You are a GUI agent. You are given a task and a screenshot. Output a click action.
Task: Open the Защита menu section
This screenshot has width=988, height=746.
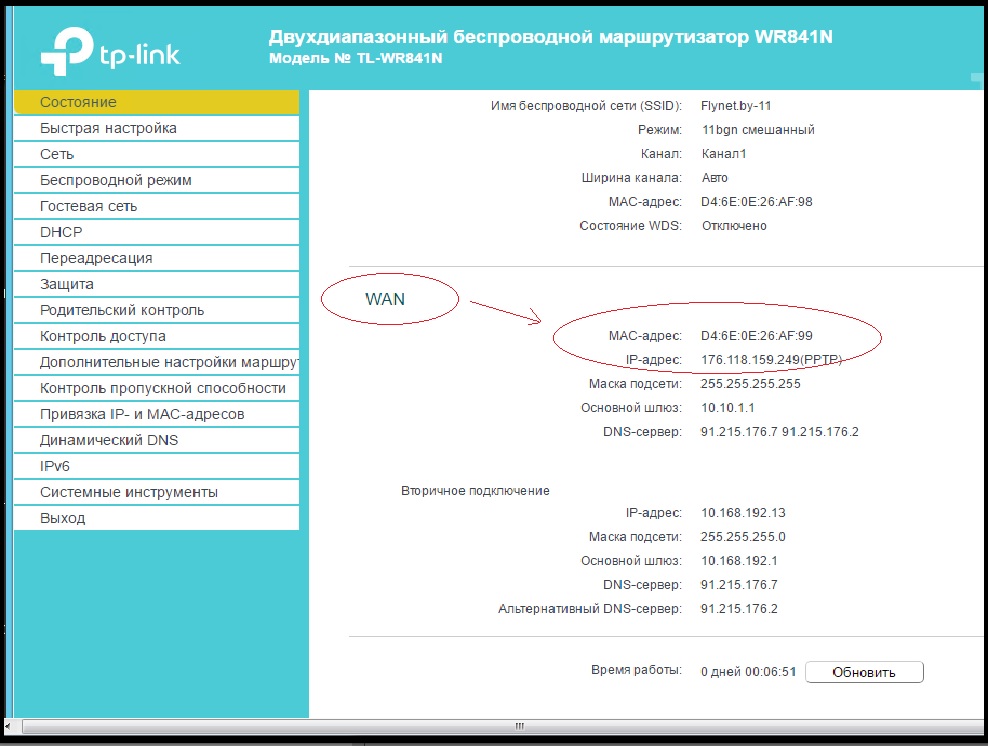[156, 284]
